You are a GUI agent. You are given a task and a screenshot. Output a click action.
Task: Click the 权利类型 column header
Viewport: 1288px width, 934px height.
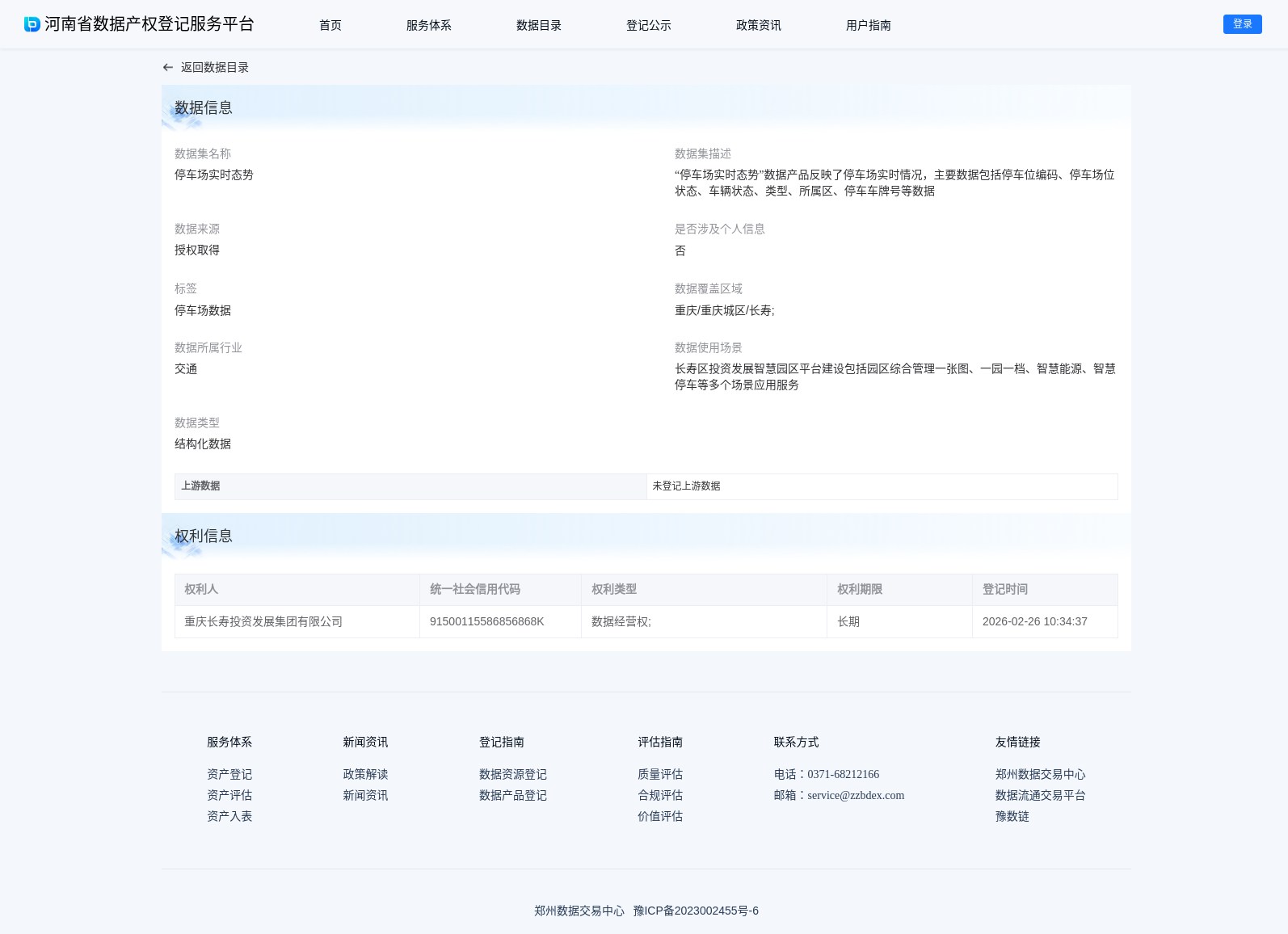click(704, 590)
